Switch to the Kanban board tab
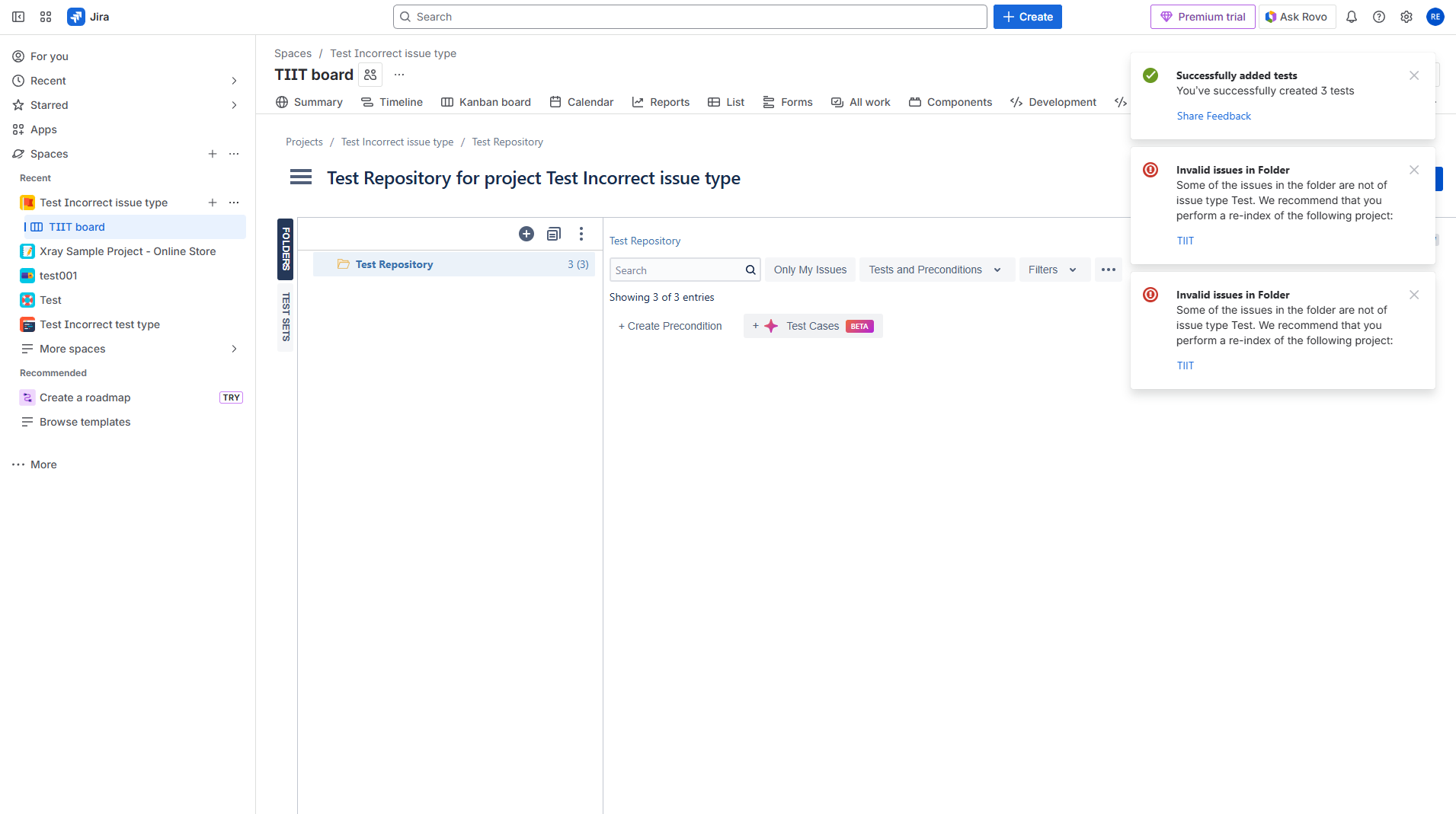The image size is (1456, 814). click(486, 102)
